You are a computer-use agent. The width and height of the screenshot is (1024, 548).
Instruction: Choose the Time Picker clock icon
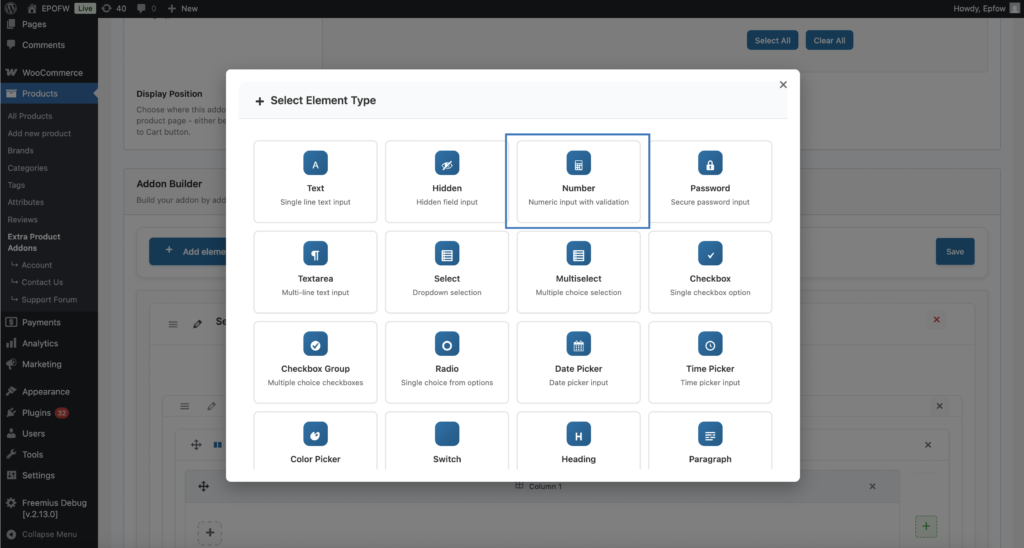pyautogui.click(x=710, y=345)
